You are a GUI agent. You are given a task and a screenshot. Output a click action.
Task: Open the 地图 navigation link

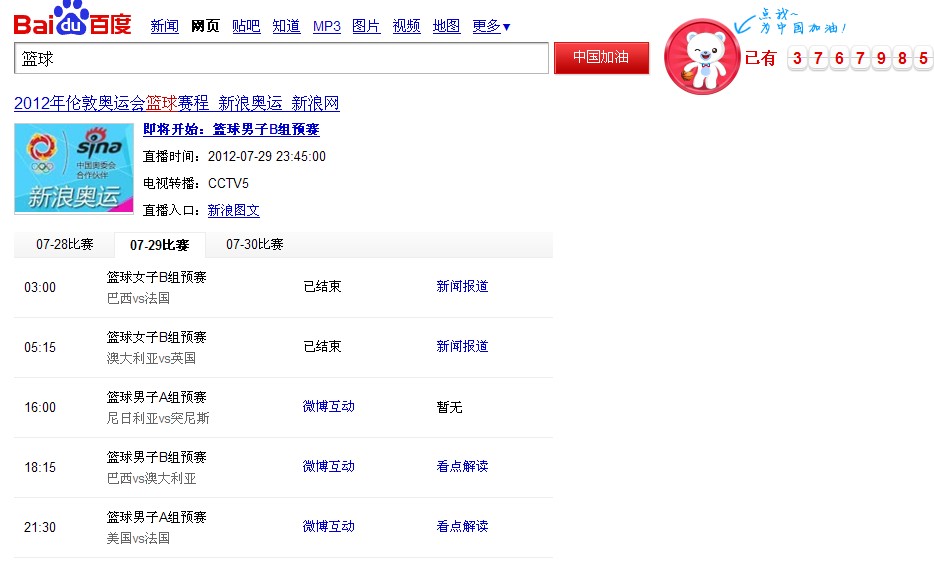[x=446, y=27]
